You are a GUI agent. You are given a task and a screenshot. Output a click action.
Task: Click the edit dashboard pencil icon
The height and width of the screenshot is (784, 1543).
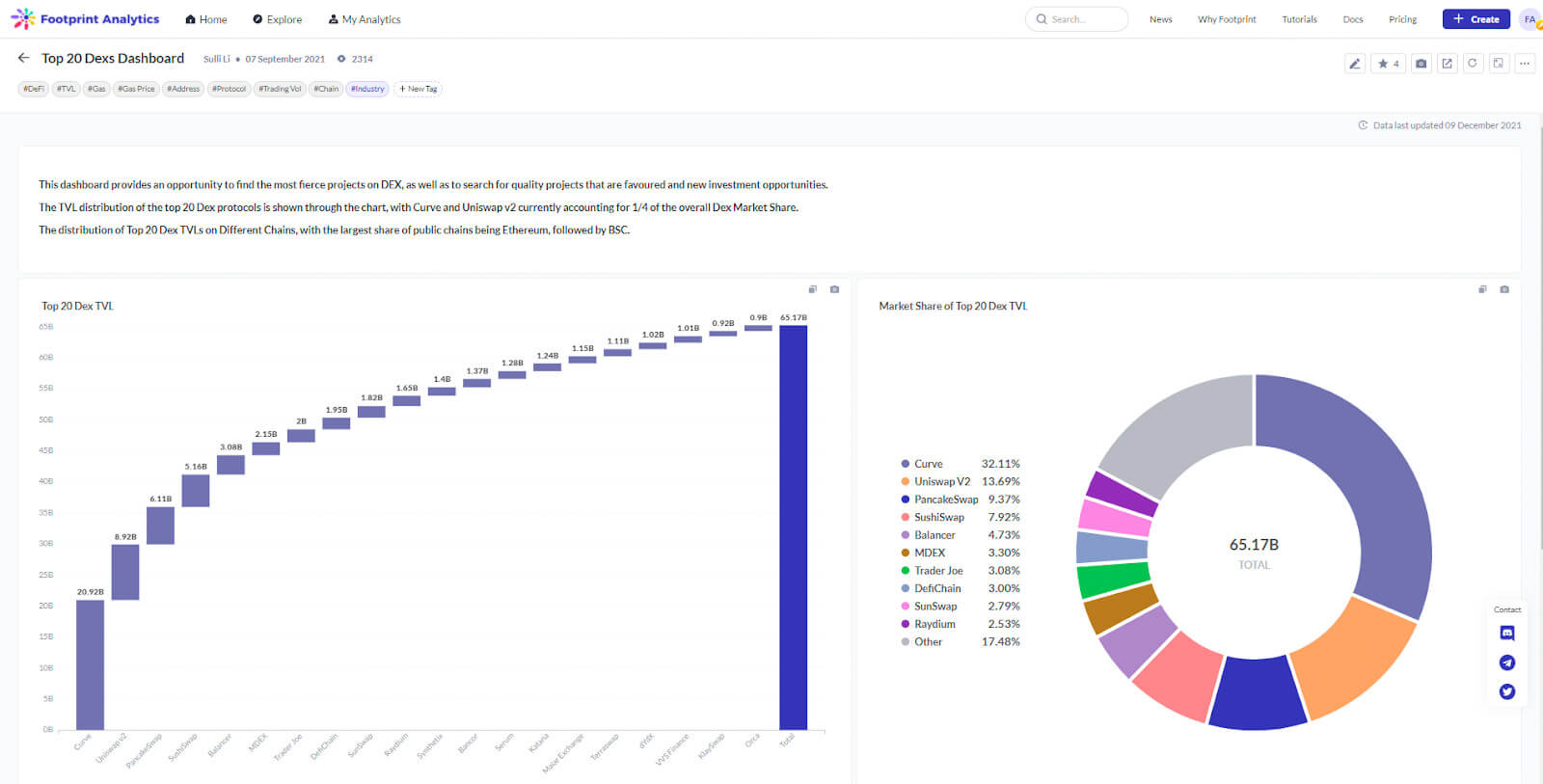(1354, 64)
